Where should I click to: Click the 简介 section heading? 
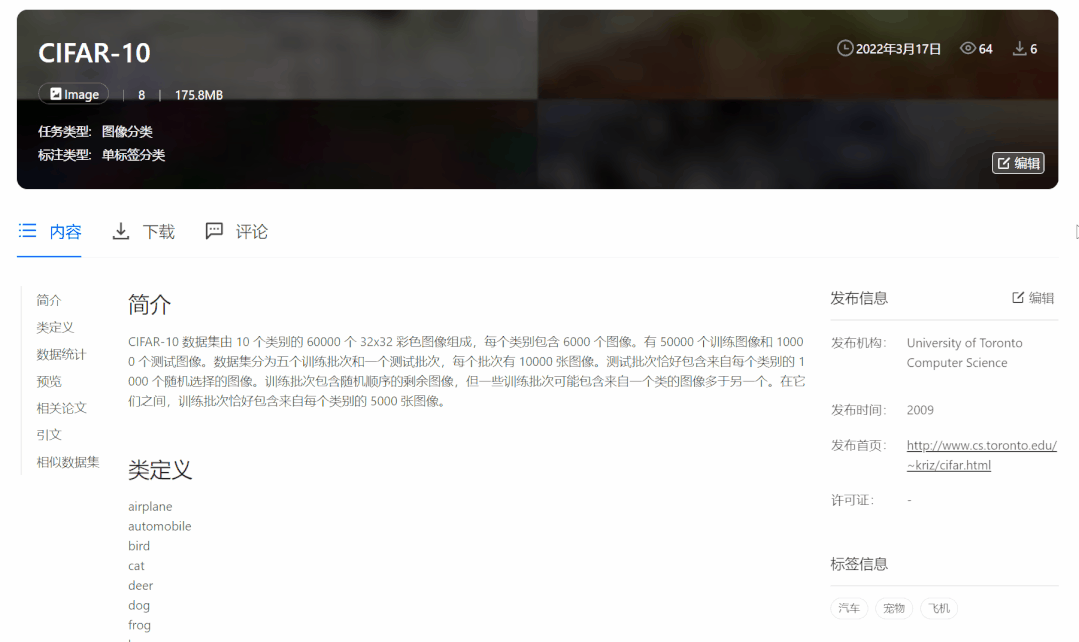[x=149, y=304]
